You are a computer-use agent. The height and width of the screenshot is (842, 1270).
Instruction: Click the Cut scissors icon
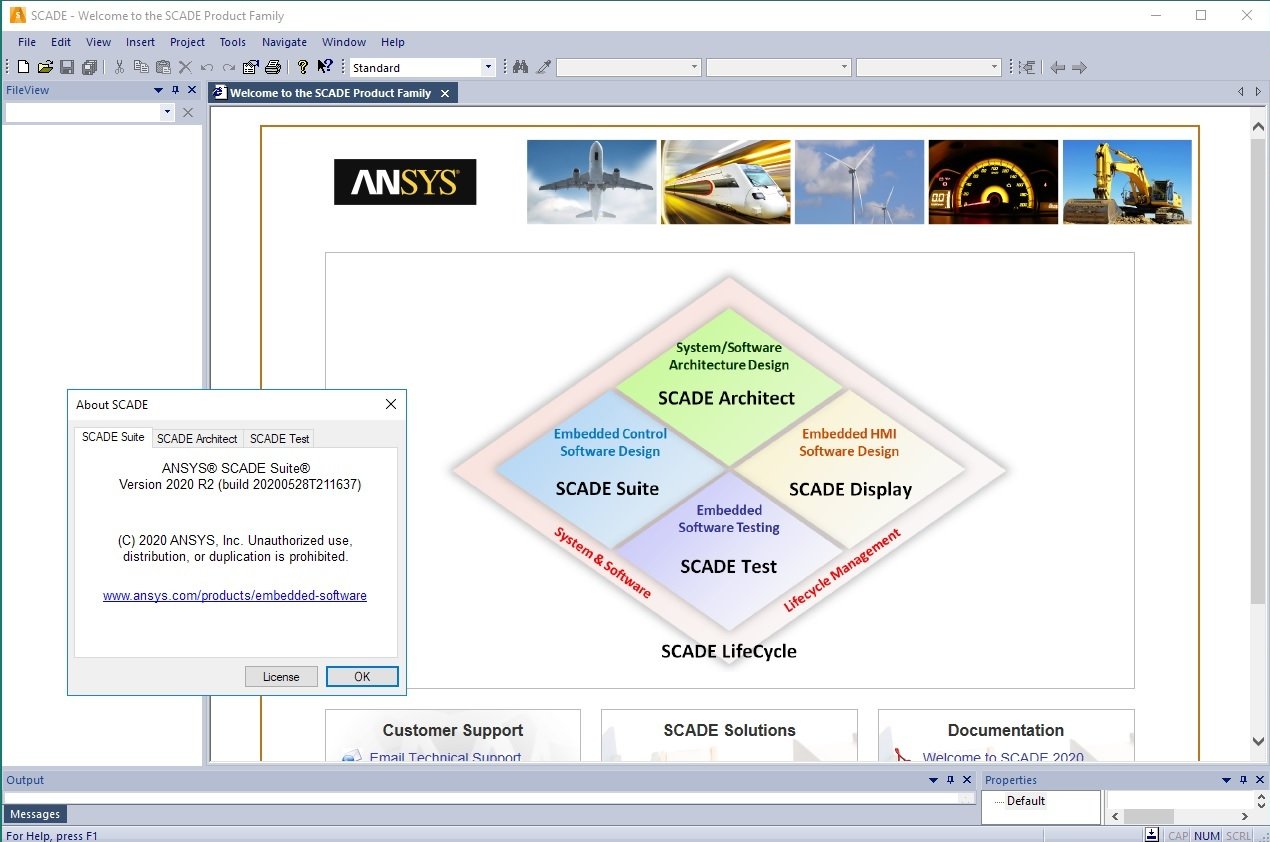119,67
